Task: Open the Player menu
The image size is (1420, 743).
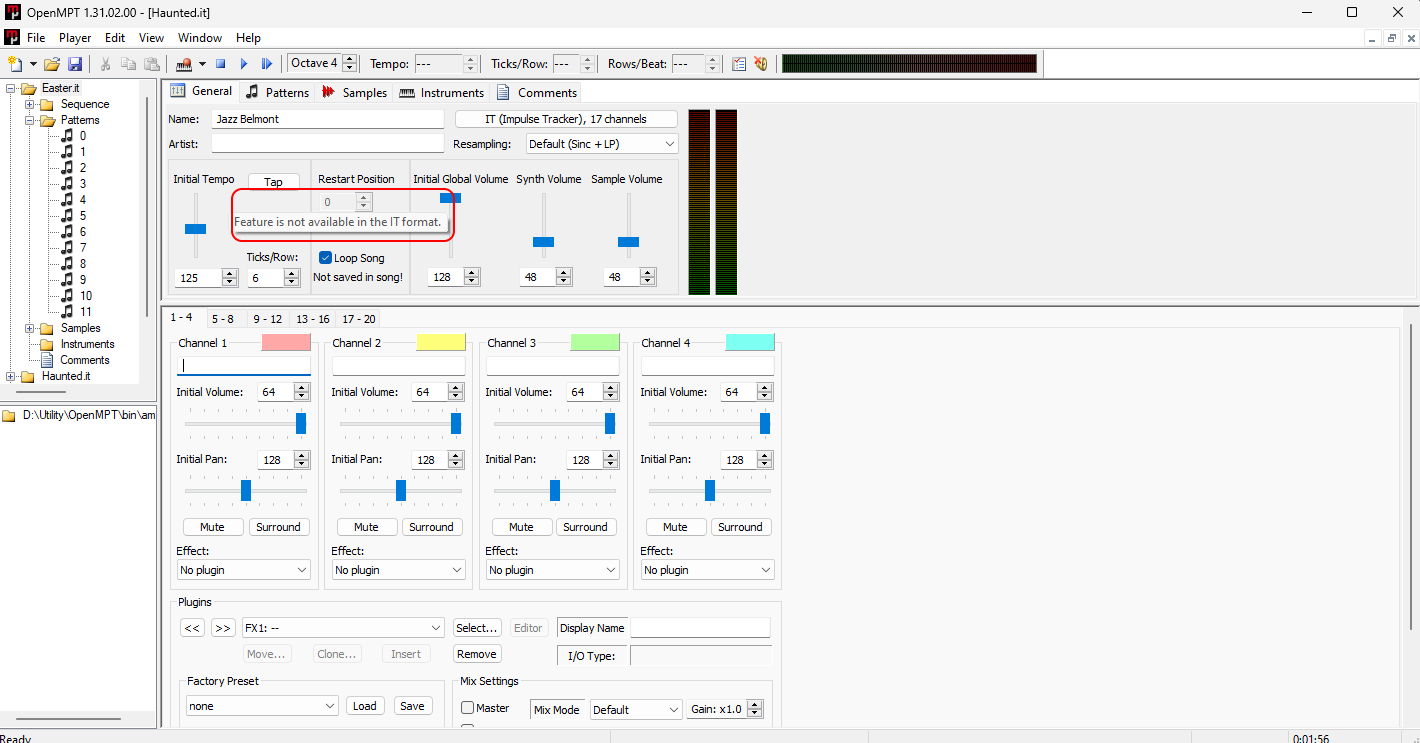Action: (x=75, y=38)
